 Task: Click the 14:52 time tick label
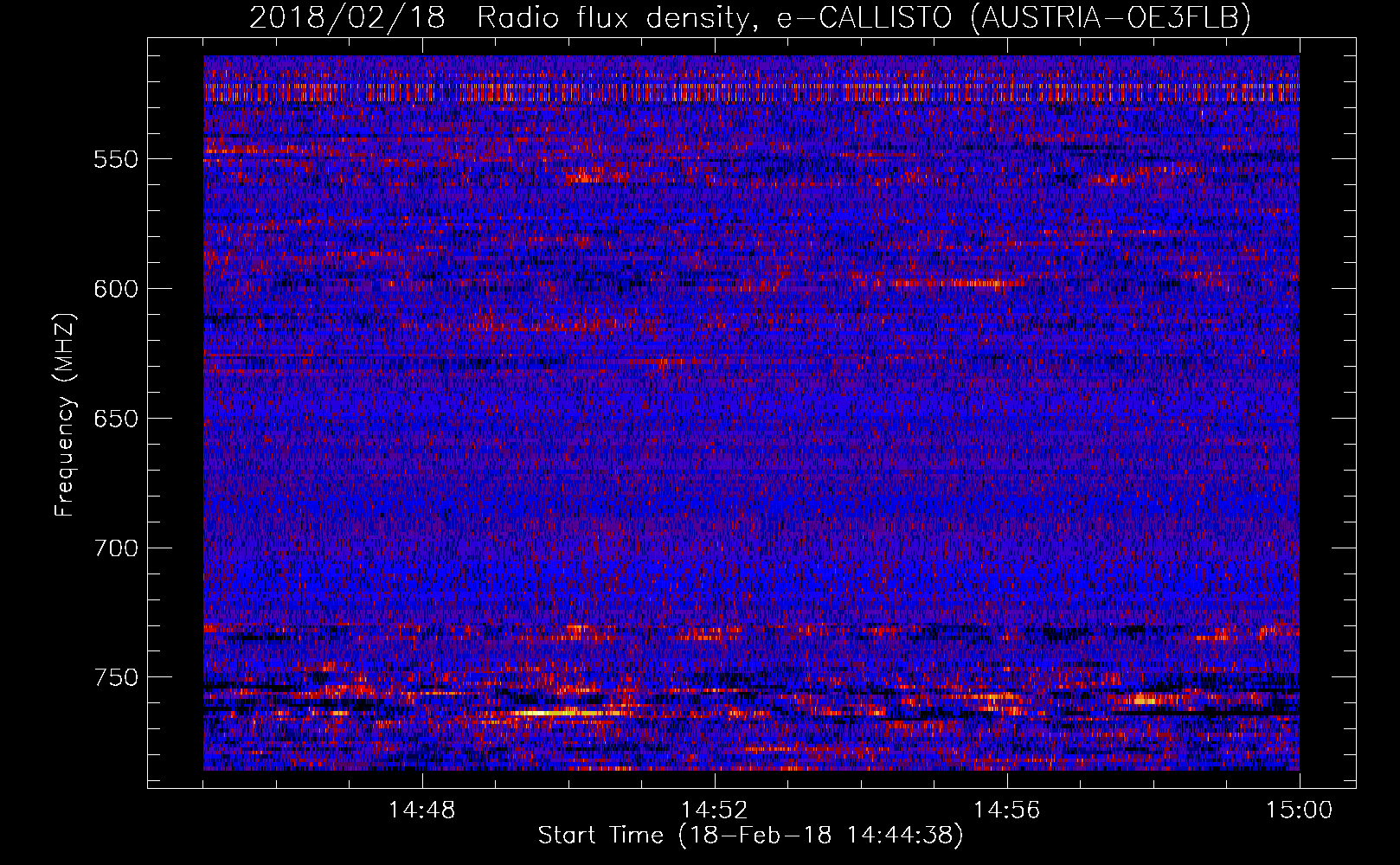[715, 811]
